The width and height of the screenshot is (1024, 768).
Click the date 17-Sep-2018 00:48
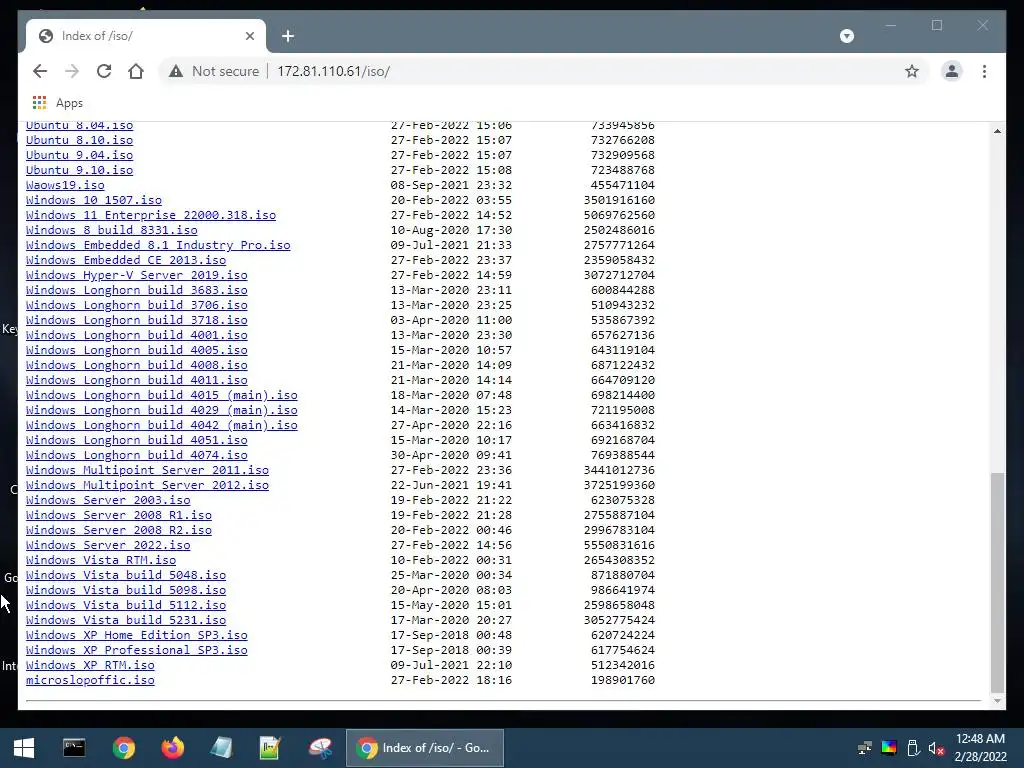point(451,635)
